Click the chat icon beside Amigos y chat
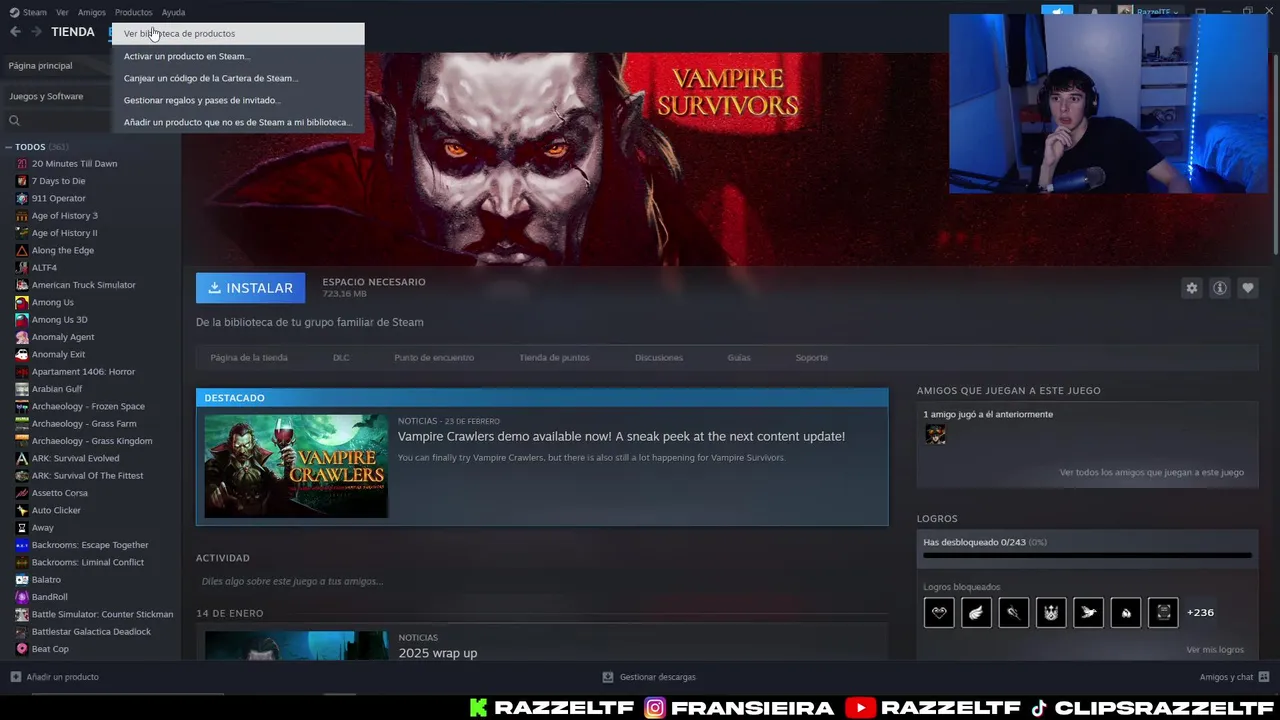Viewport: 1280px width, 720px height. 1264,677
